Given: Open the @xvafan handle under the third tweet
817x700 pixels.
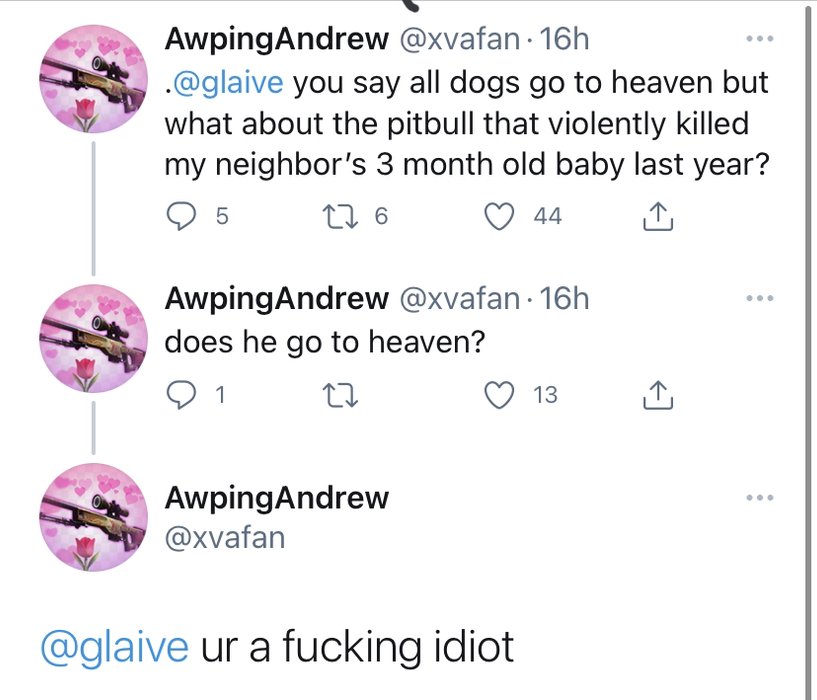Looking at the screenshot, I should pos(225,537).
